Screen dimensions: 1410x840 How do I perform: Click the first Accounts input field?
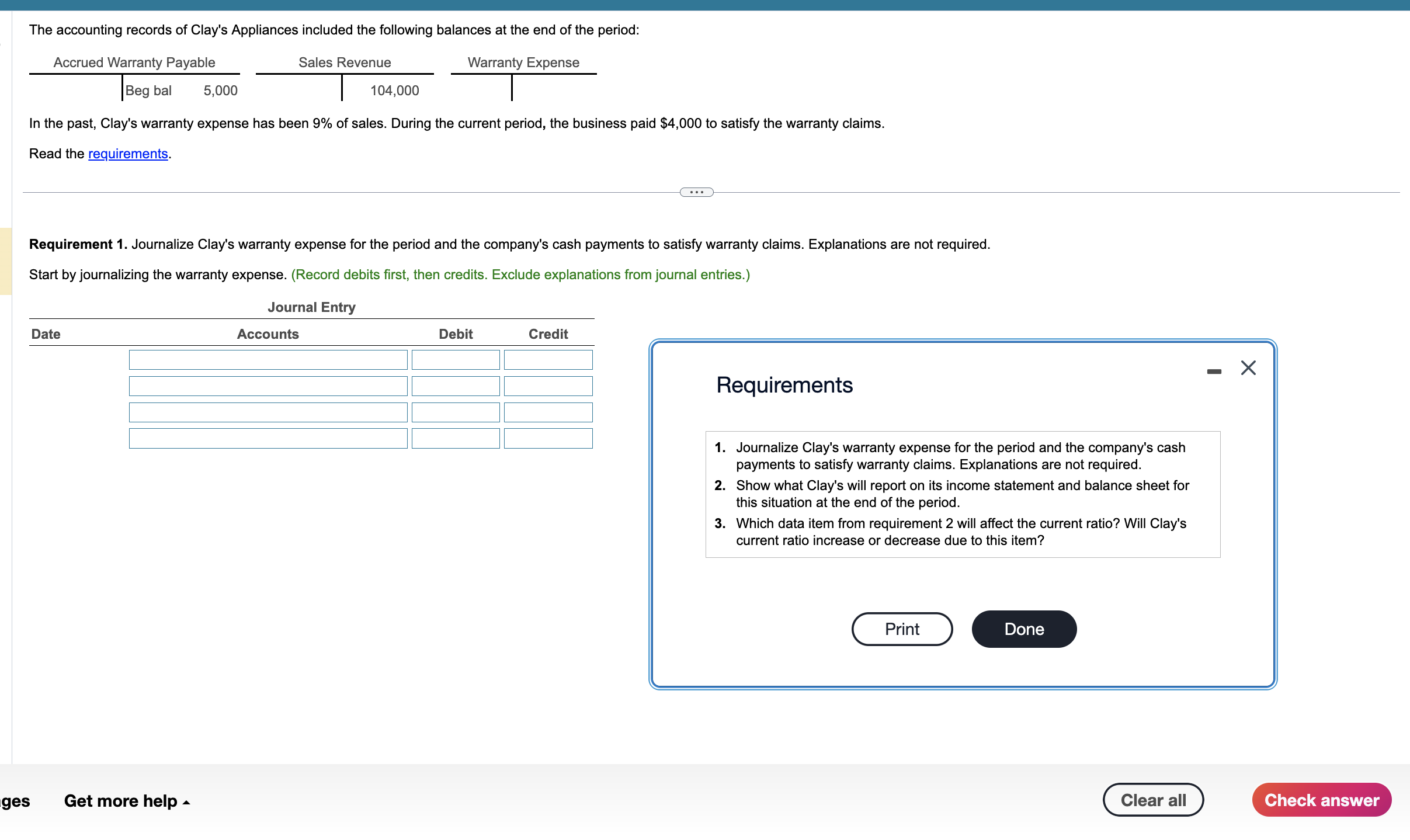pyautogui.click(x=268, y=359)
